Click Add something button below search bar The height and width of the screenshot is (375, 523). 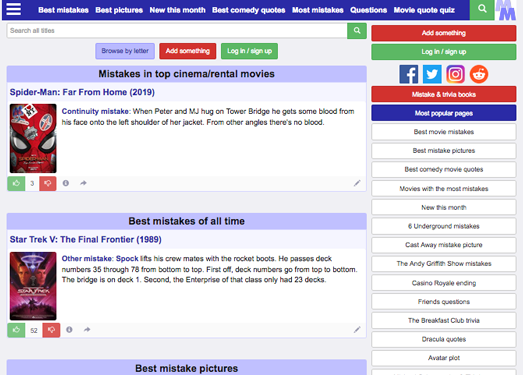click(x=188, y=51)
